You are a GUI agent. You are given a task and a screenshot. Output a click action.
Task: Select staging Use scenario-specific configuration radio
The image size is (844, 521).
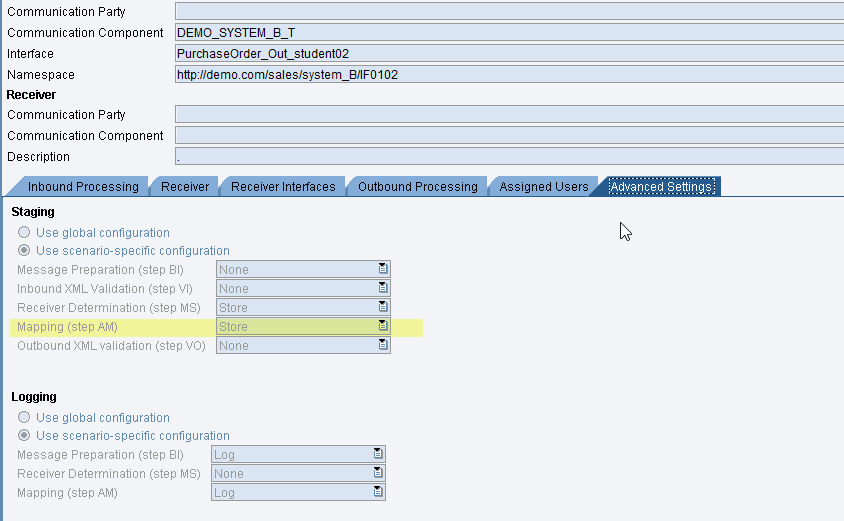click(24, 251)
